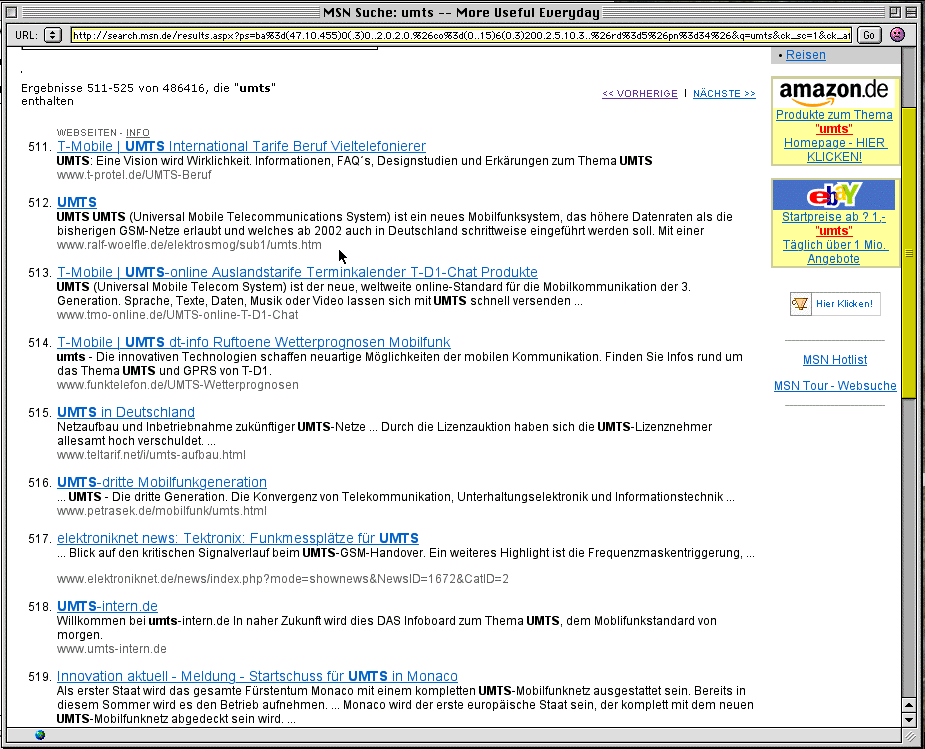Open the Reisen link in the sidebar
The height and width of the screenshot is (749, 925).
(806, 55)
